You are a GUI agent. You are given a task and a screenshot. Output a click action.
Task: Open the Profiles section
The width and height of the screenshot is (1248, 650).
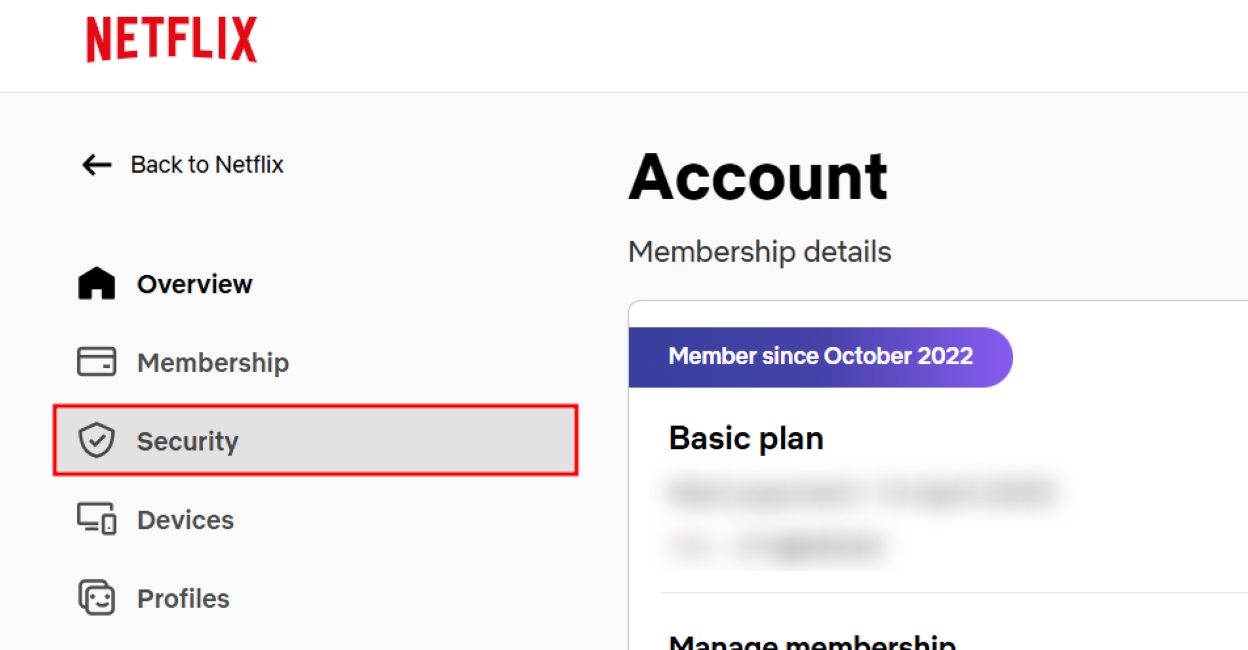coord(182,598)
